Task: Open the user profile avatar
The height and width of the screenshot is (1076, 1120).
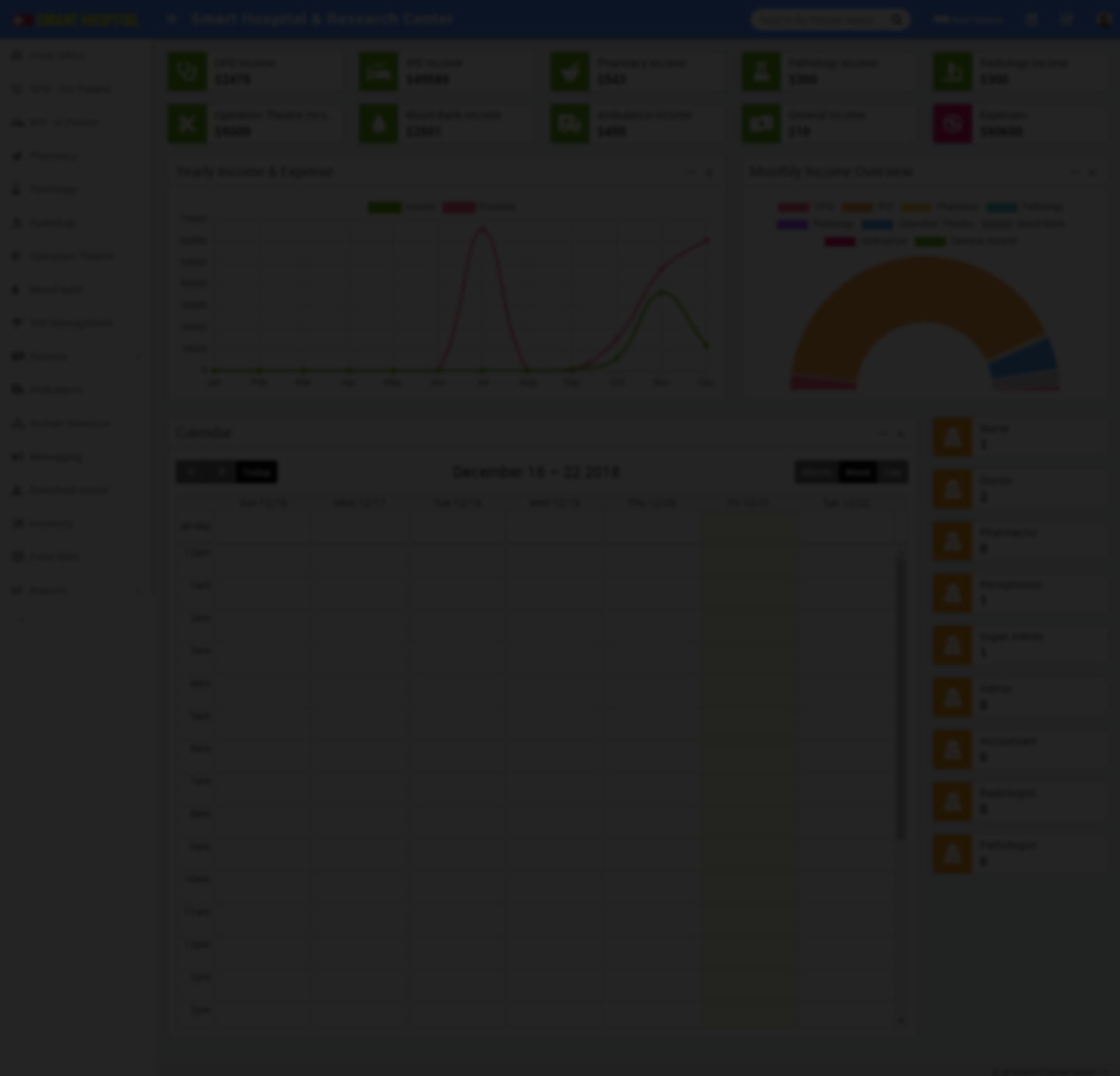Action: [x=1104, y=19]
